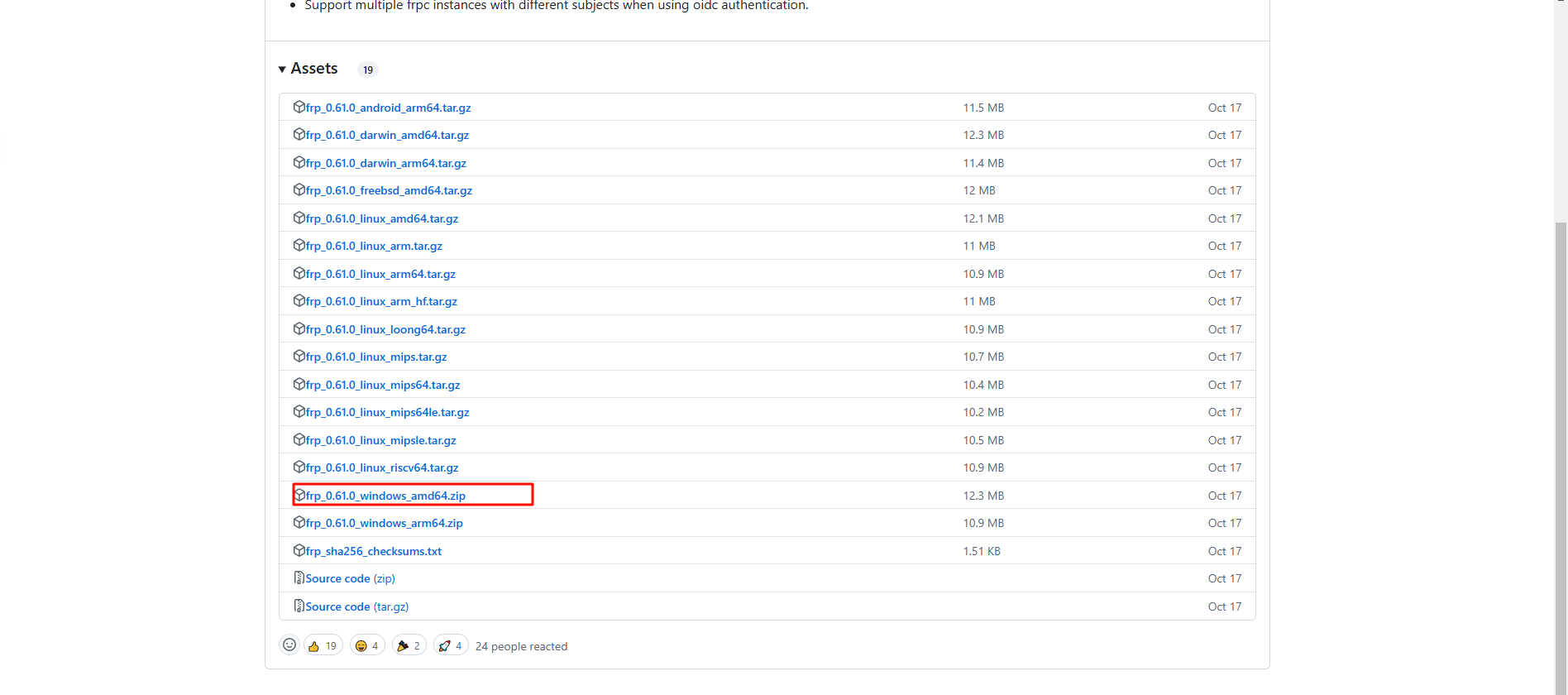Screen dimensions: 1568x695
Task: Toggle the laughing face reaction
Action: pos(367,645)
